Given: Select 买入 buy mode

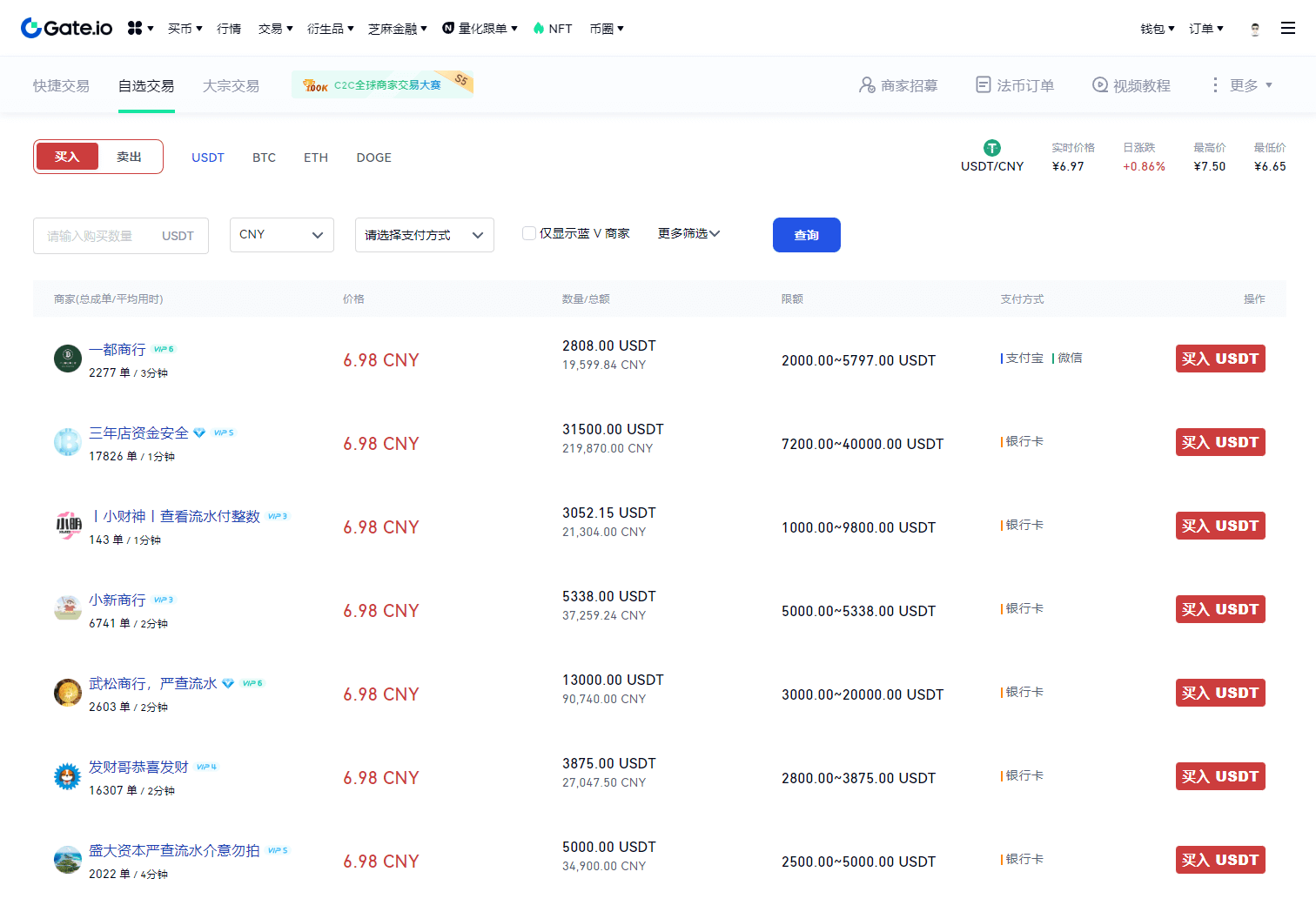Looking at the screenshot, I should [68, 156].
